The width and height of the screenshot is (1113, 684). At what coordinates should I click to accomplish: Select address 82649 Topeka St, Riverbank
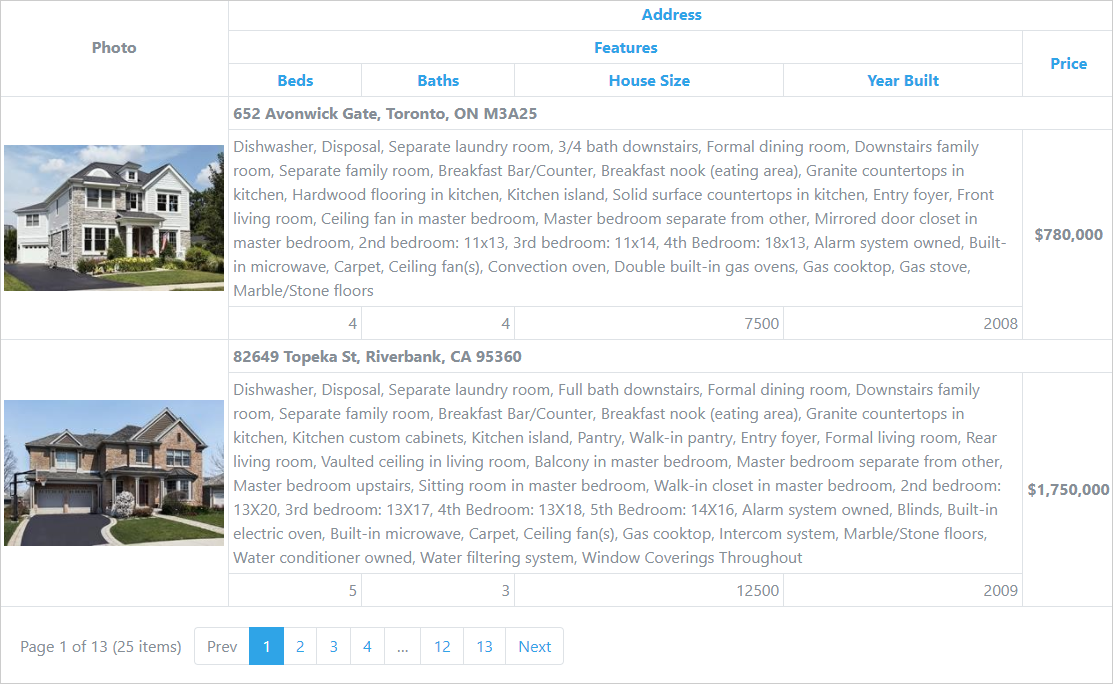pos(377,356)
